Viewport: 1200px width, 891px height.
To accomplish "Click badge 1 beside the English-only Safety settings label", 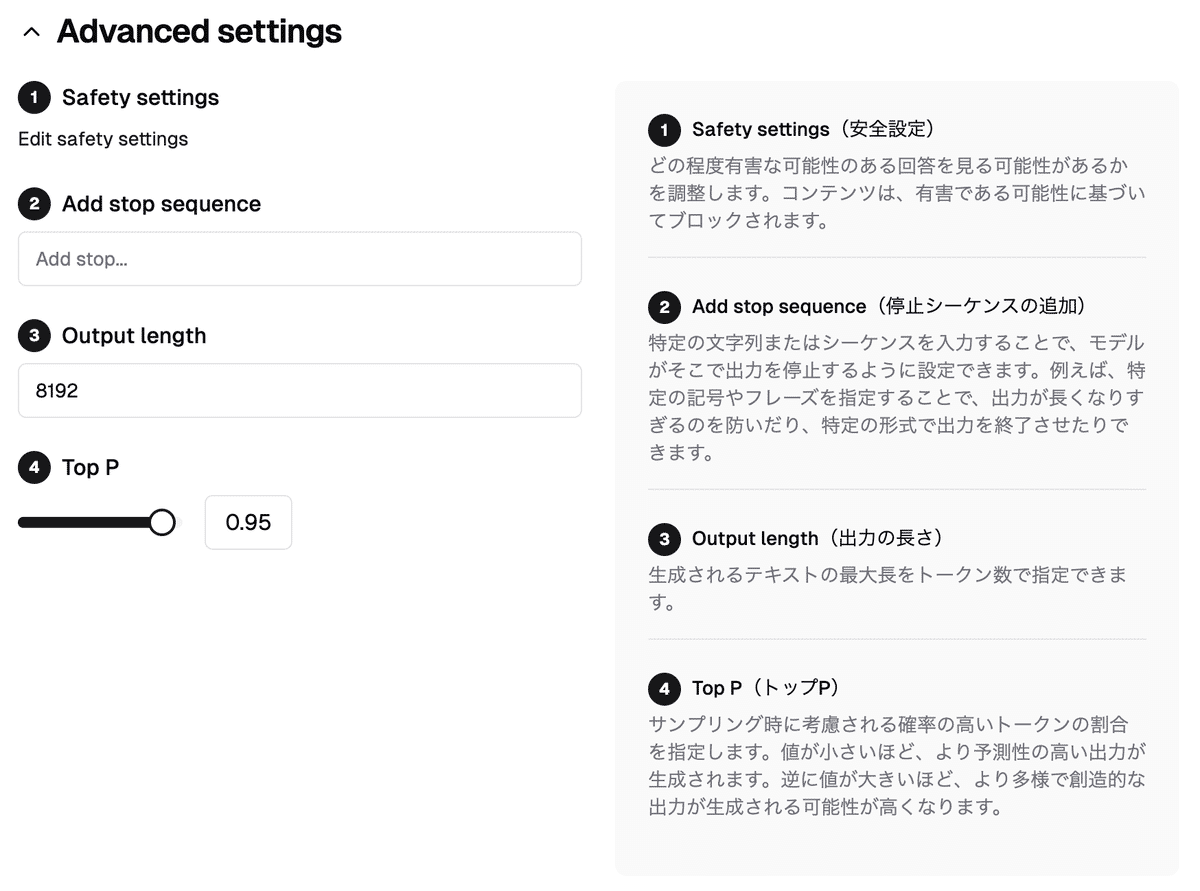I will (x=34, y=98).
